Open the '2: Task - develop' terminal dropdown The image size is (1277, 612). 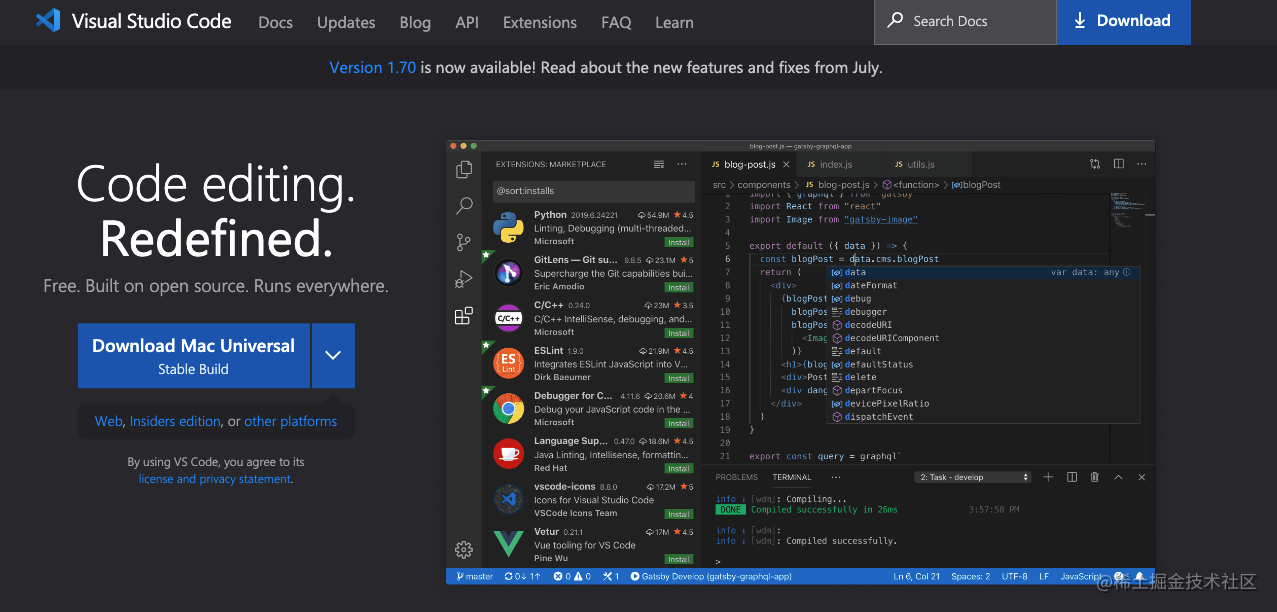click(973, 477)
